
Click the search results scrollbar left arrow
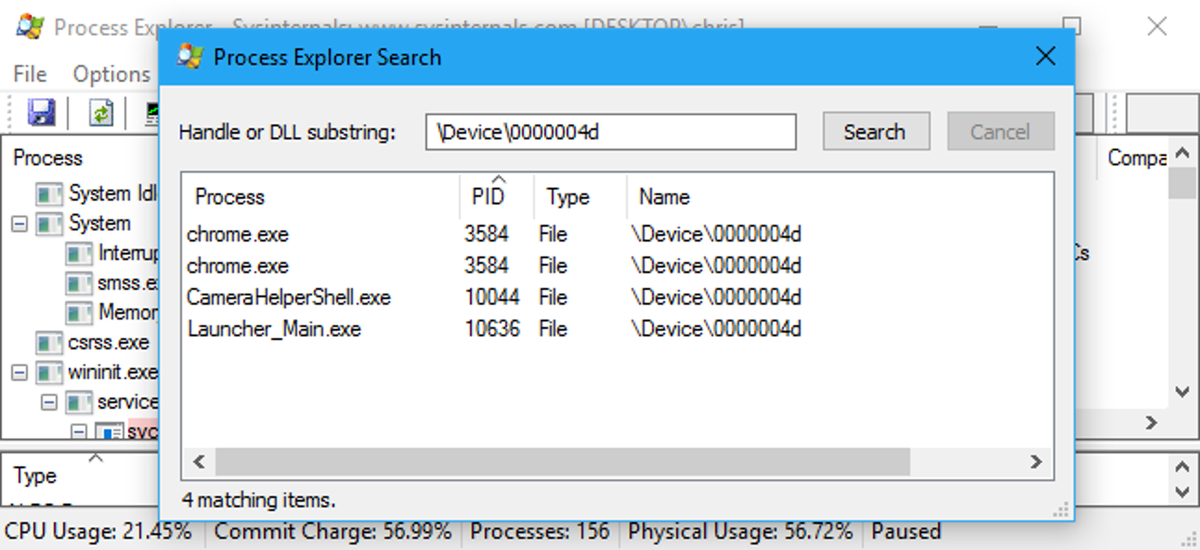[x=198, y=462]
